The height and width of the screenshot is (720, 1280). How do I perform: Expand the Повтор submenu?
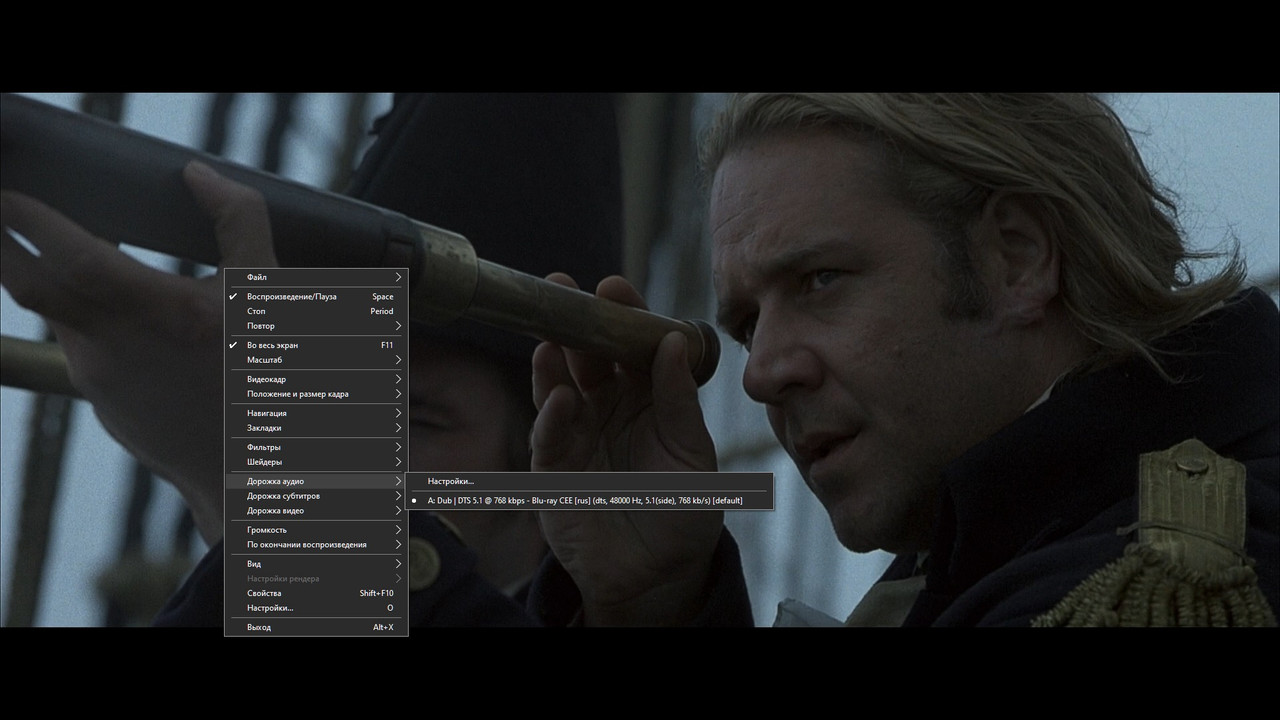316,326
